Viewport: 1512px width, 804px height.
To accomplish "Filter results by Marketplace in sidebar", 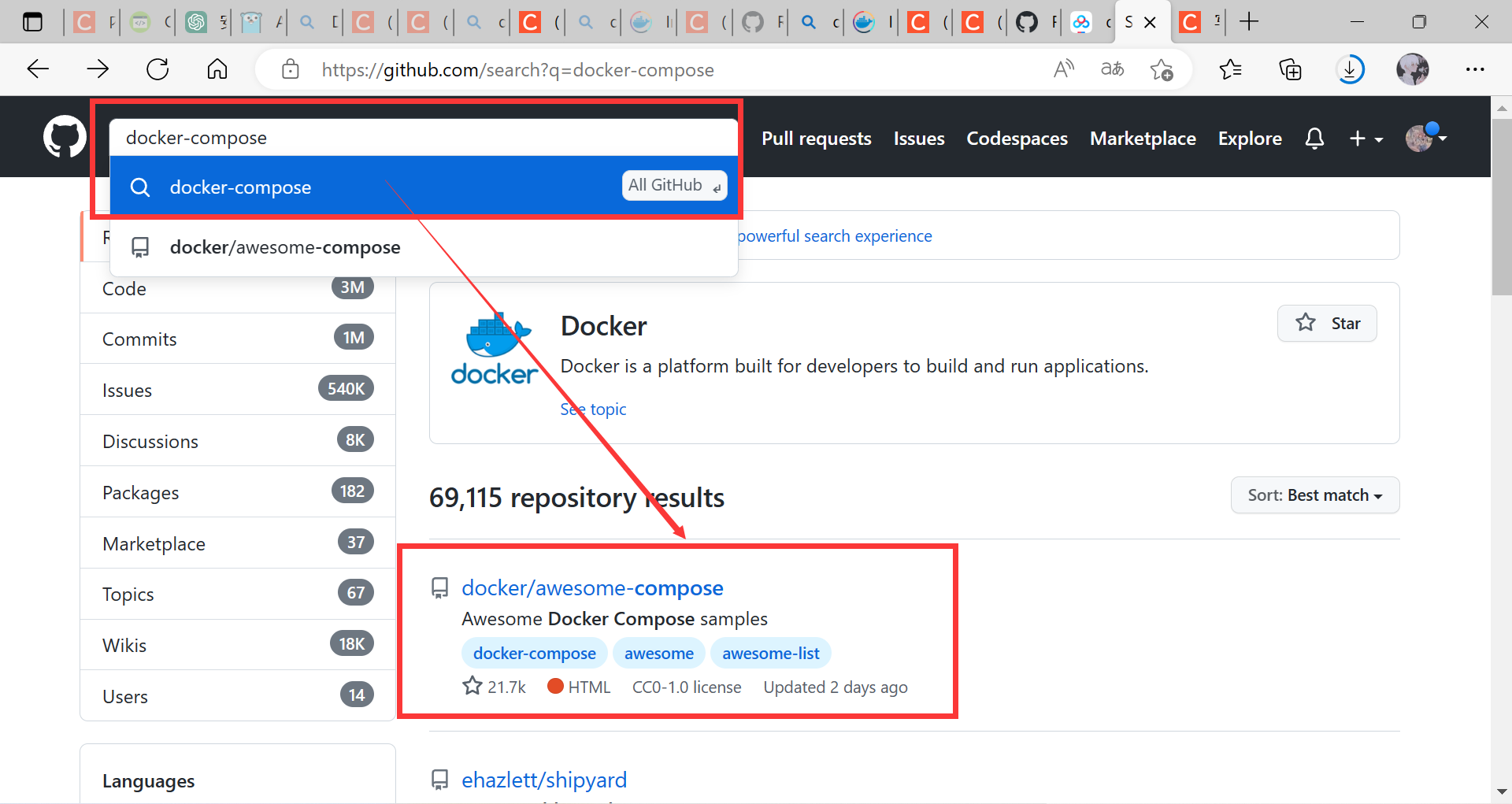I will pyautogui.click(x=238, y=543).
